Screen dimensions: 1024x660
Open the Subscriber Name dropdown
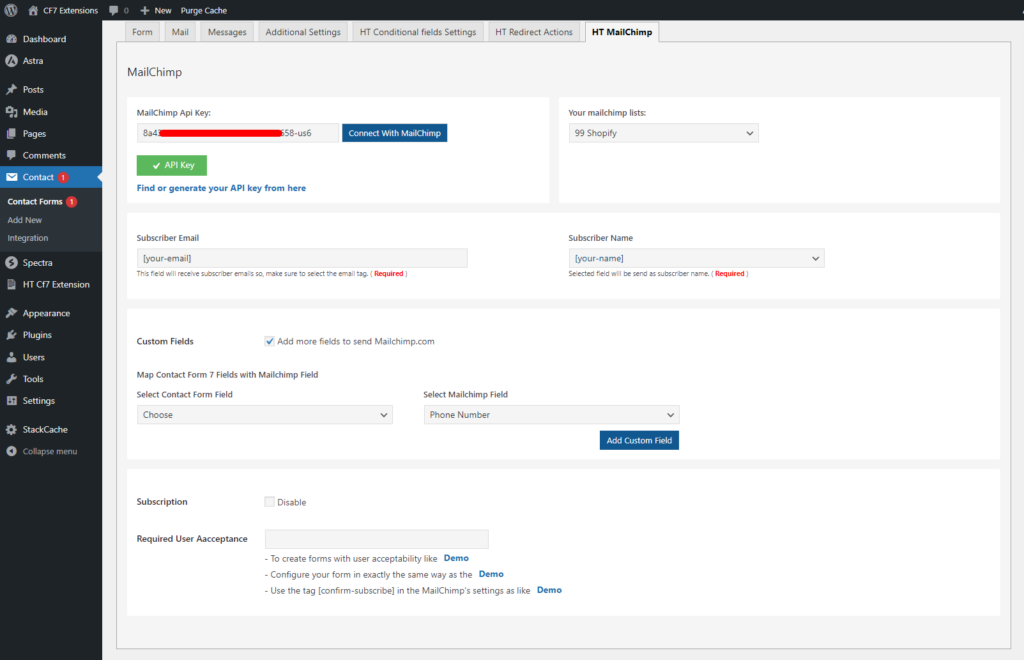696,258
